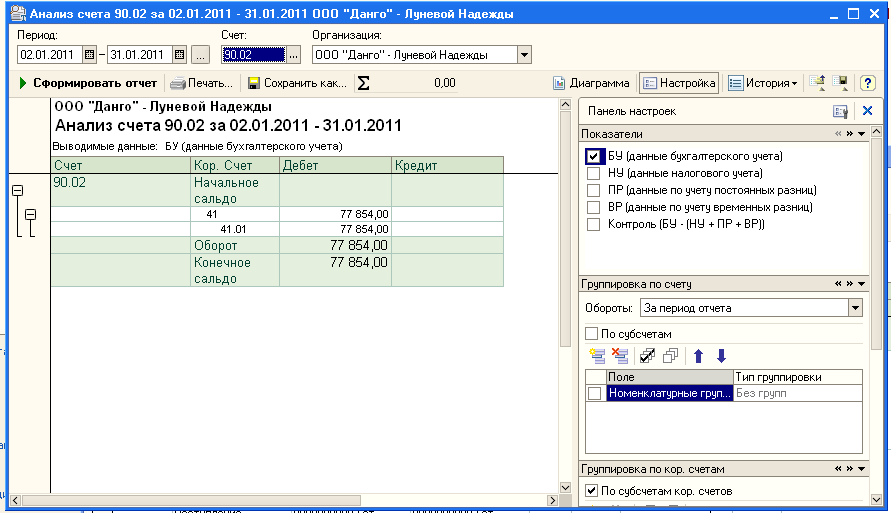Click the Счет input field 90.02
This screenshot has height=513, width=891.
[253, 55]
